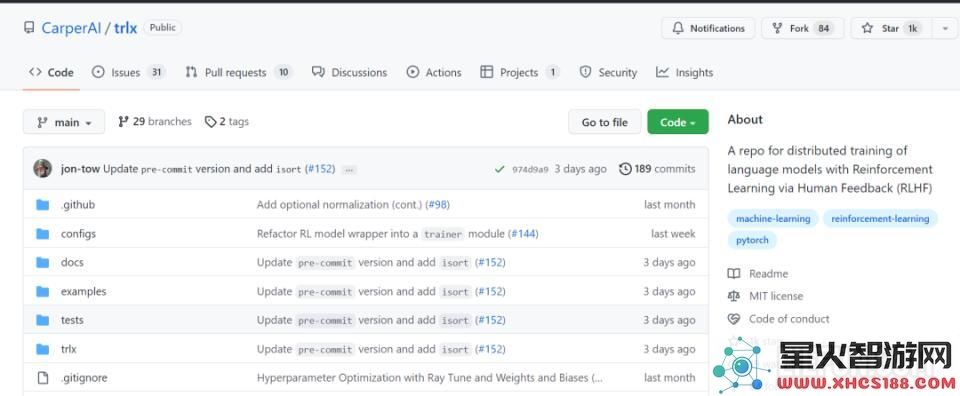Open the #144 pull request link
This screenshot has height=396, width=960.
[523, 234]
